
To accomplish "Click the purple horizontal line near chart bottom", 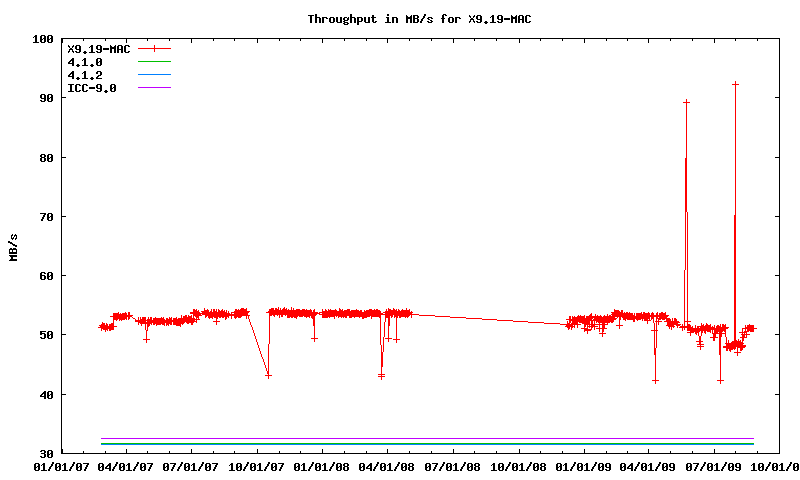I will point(400,438).
